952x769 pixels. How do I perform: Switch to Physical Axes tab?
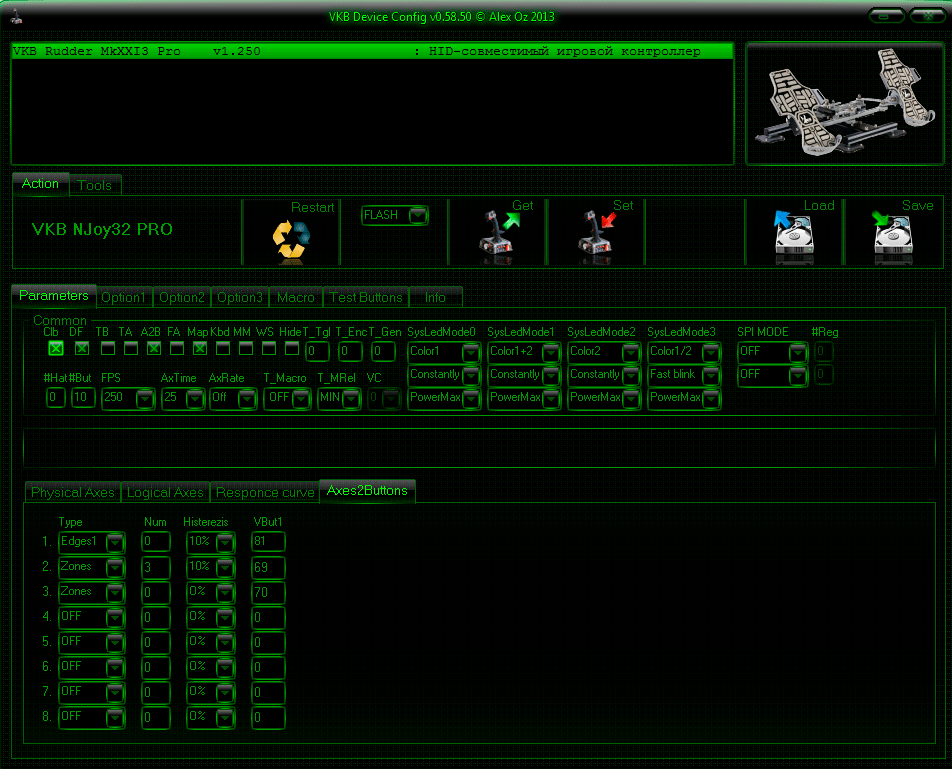(73, 492)
